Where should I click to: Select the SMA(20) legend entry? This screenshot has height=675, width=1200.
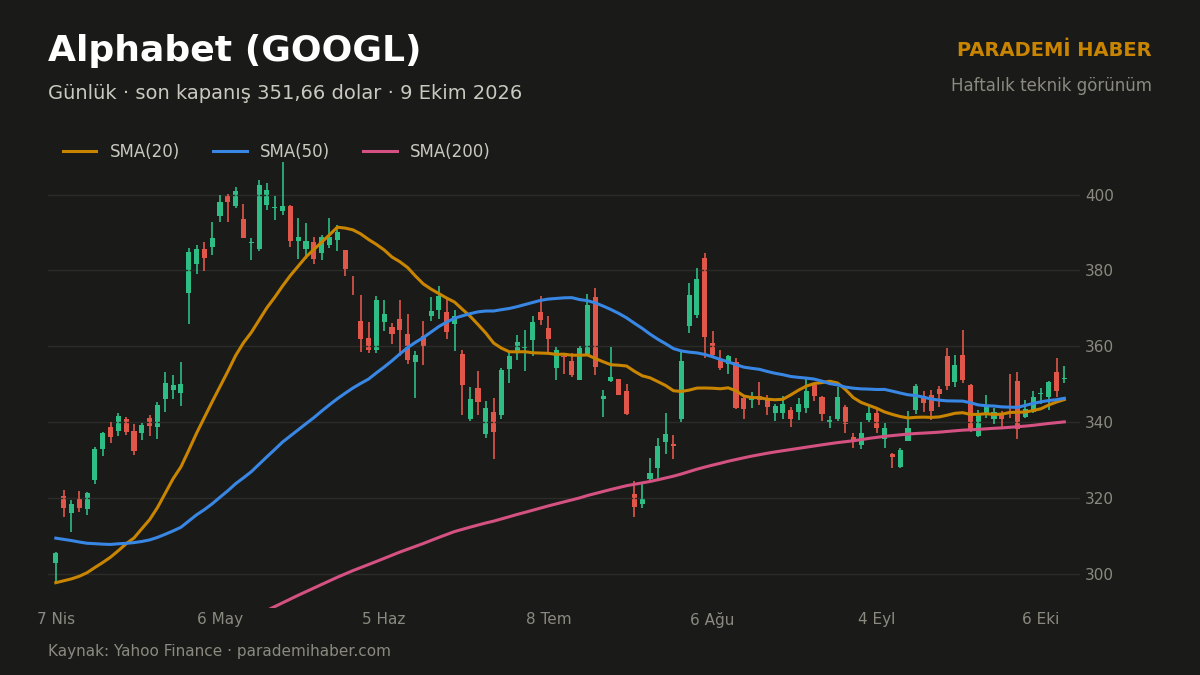pyautogui.click(x=121, y=152)
